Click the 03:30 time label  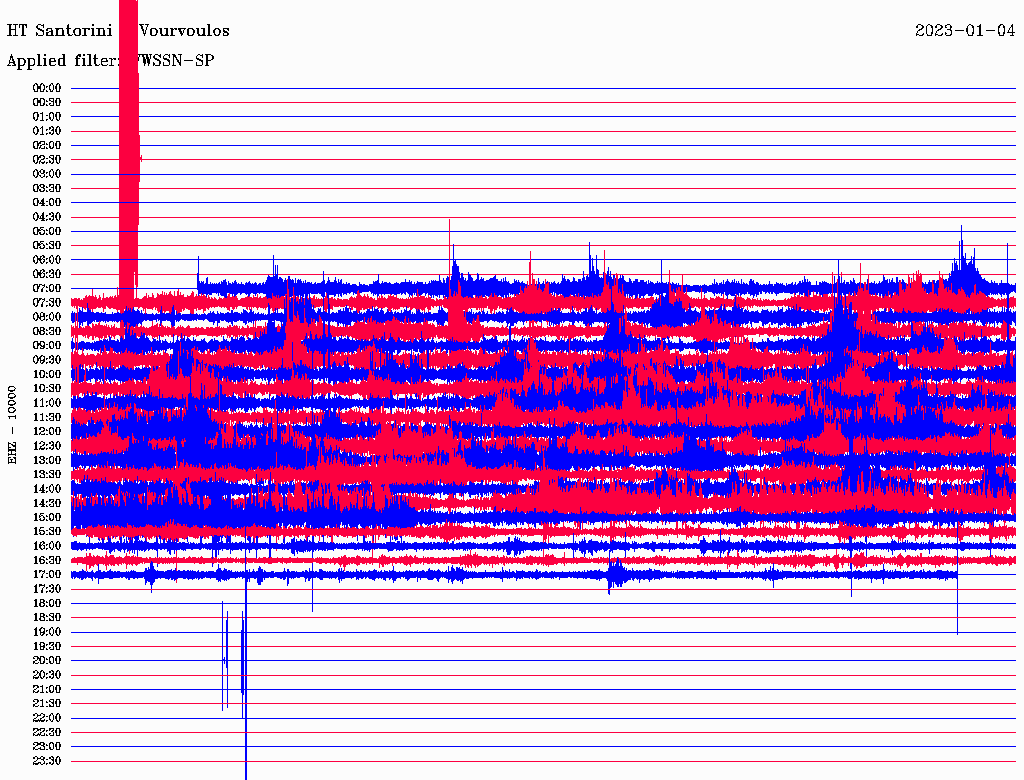point(47,188)
